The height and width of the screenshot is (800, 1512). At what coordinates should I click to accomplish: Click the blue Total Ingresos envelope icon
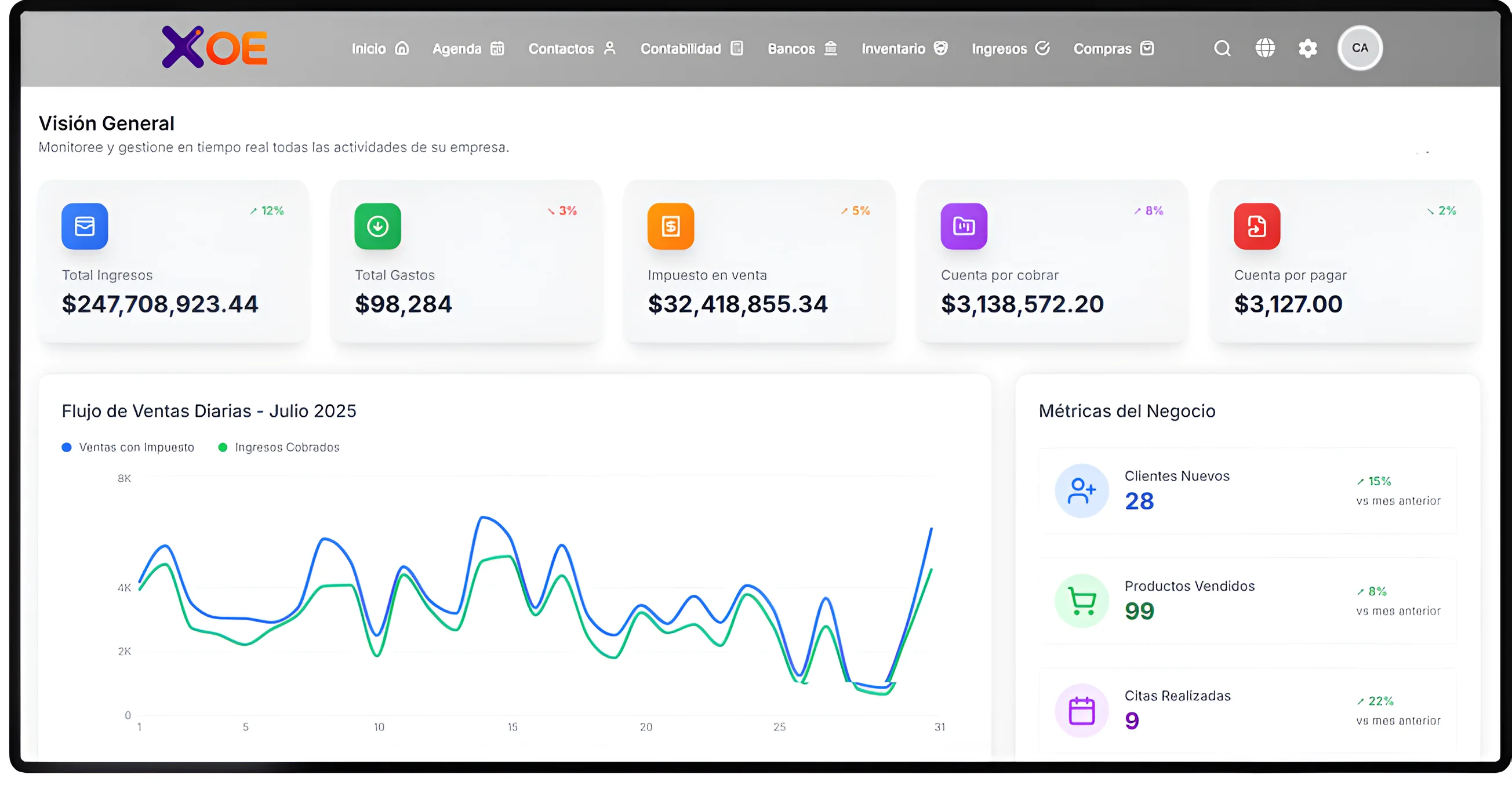click(x=85, y=227)
